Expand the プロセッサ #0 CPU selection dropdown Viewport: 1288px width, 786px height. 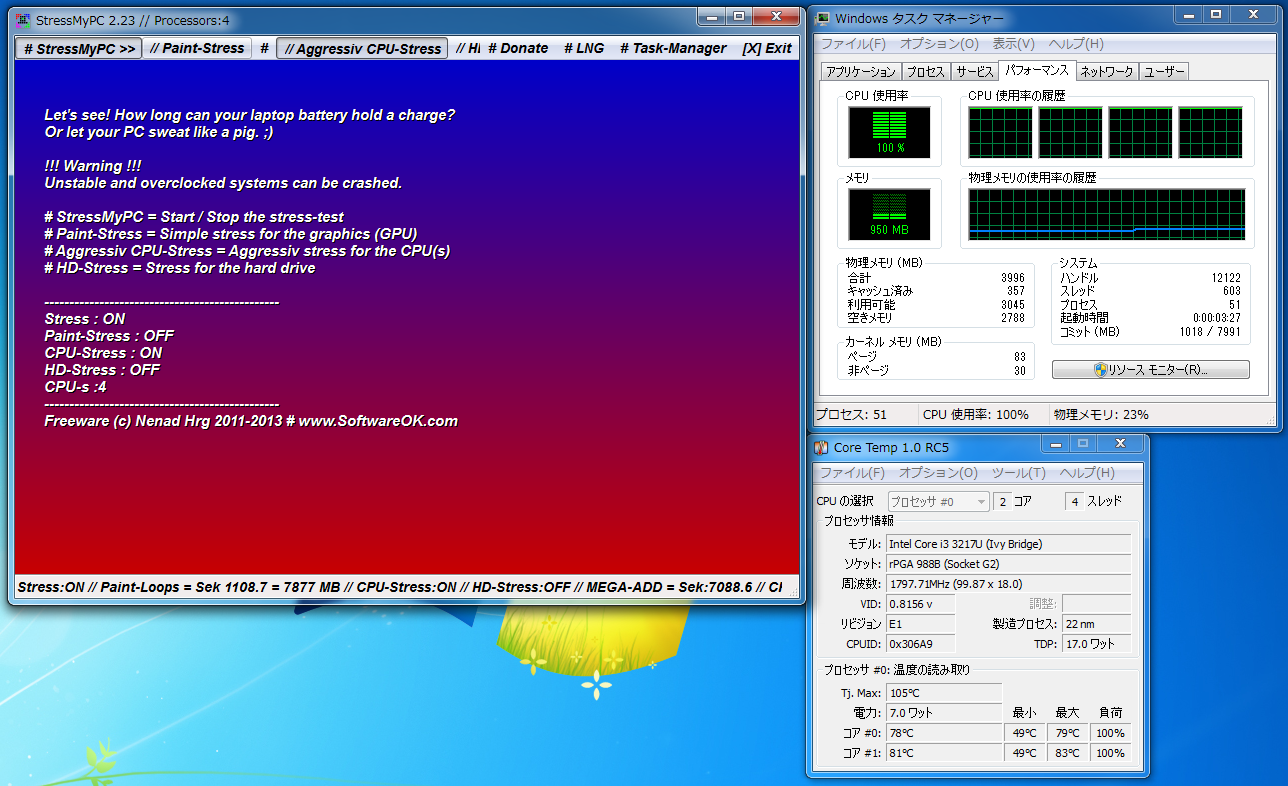938,502
